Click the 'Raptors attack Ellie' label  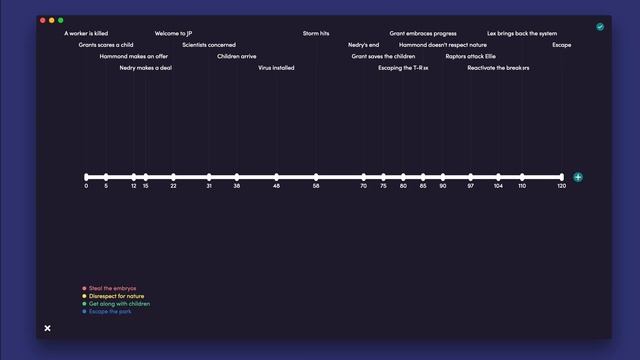point(471,56)
